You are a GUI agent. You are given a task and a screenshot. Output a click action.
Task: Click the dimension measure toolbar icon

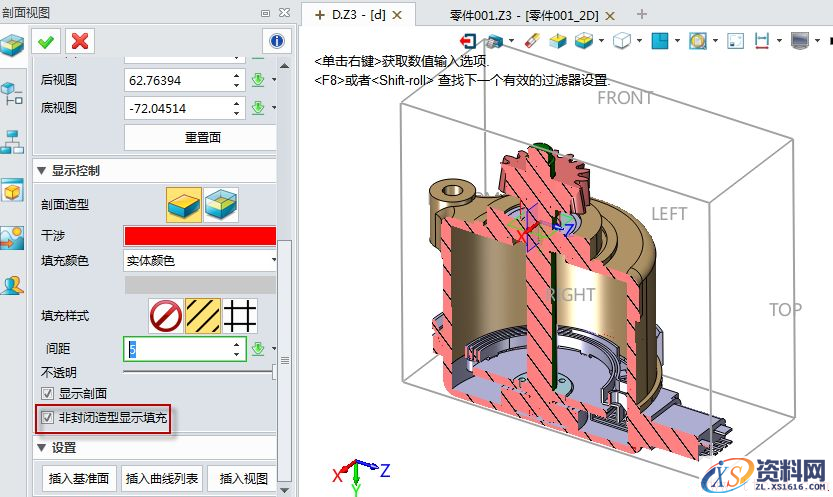762,41
